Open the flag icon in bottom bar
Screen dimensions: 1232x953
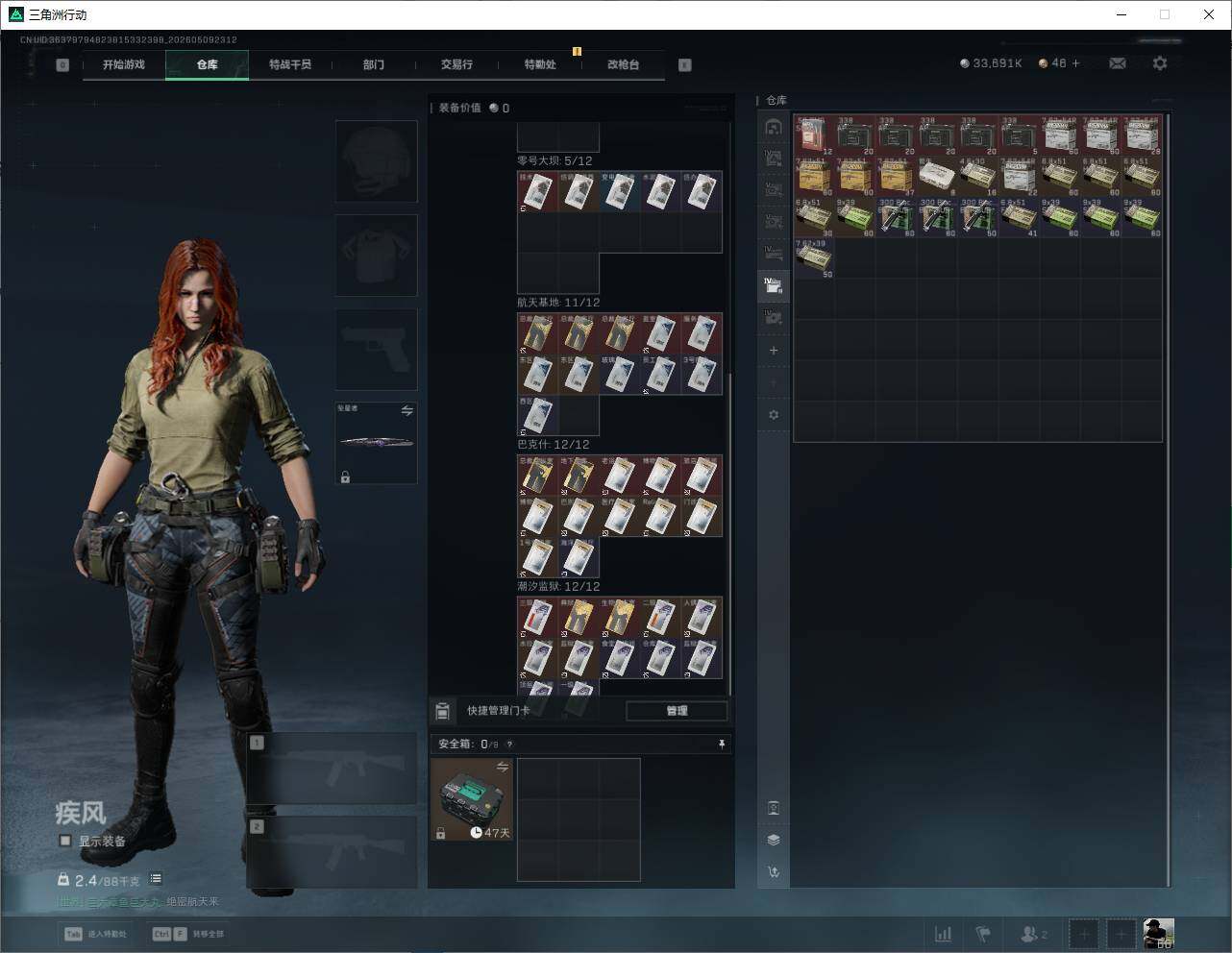[983, 934]
